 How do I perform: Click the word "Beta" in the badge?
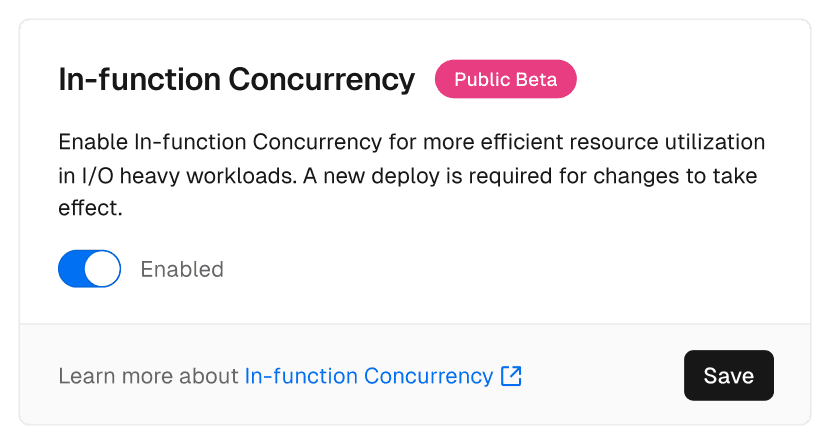click(x=535, y=80)
